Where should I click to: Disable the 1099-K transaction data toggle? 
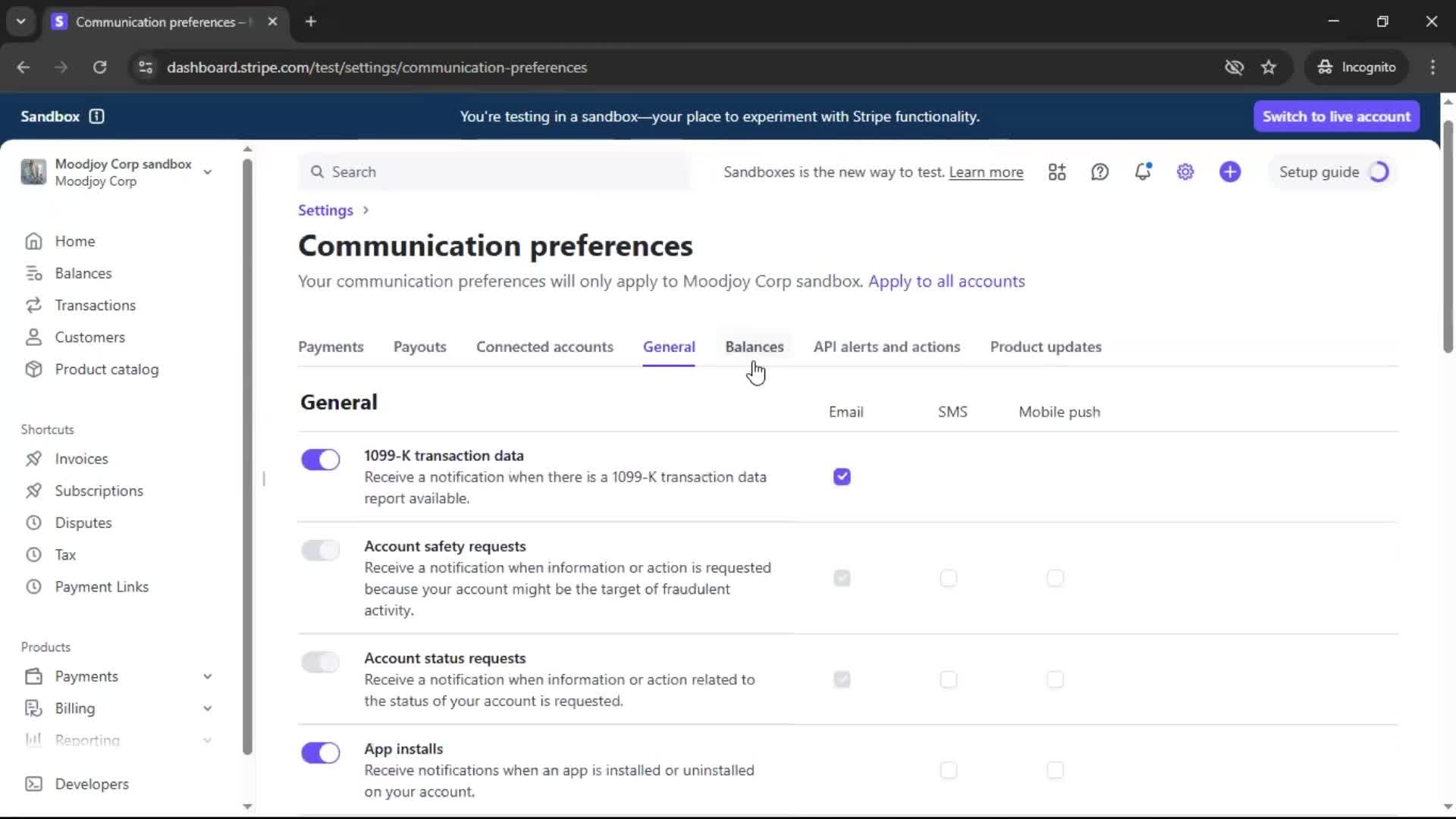[320, 460]
